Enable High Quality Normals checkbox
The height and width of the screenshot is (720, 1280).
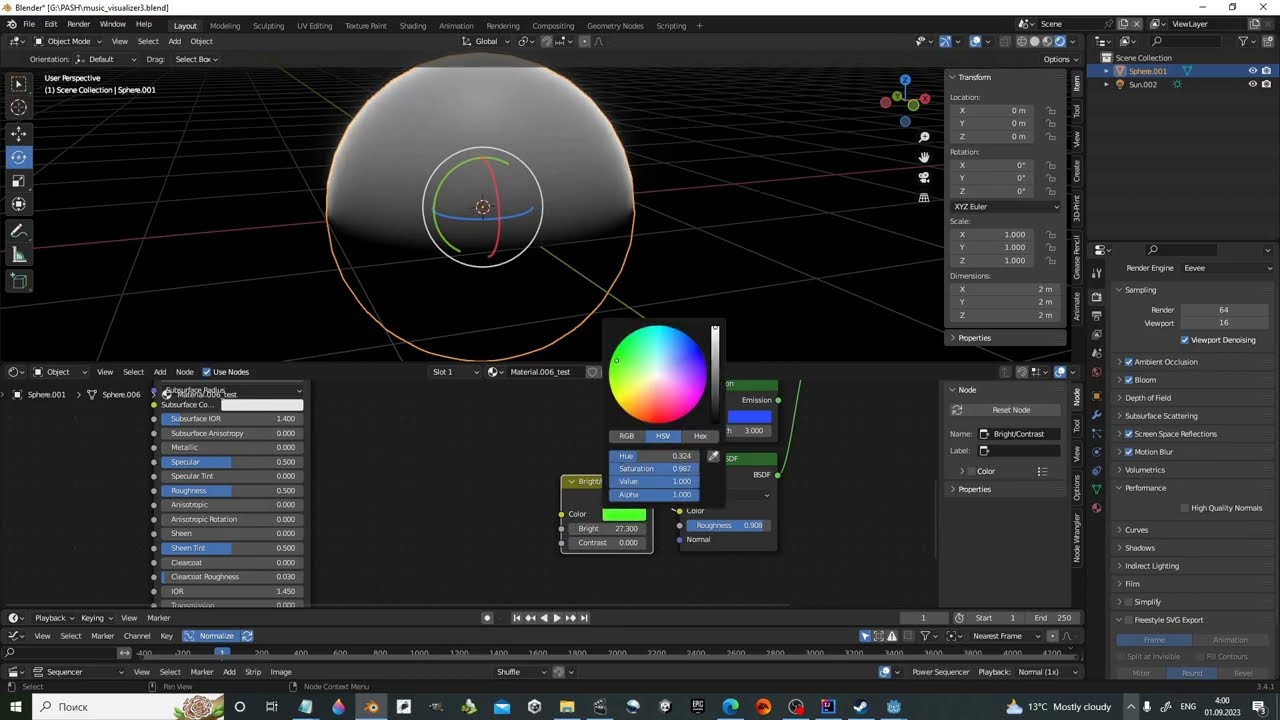click(1184, 508)
